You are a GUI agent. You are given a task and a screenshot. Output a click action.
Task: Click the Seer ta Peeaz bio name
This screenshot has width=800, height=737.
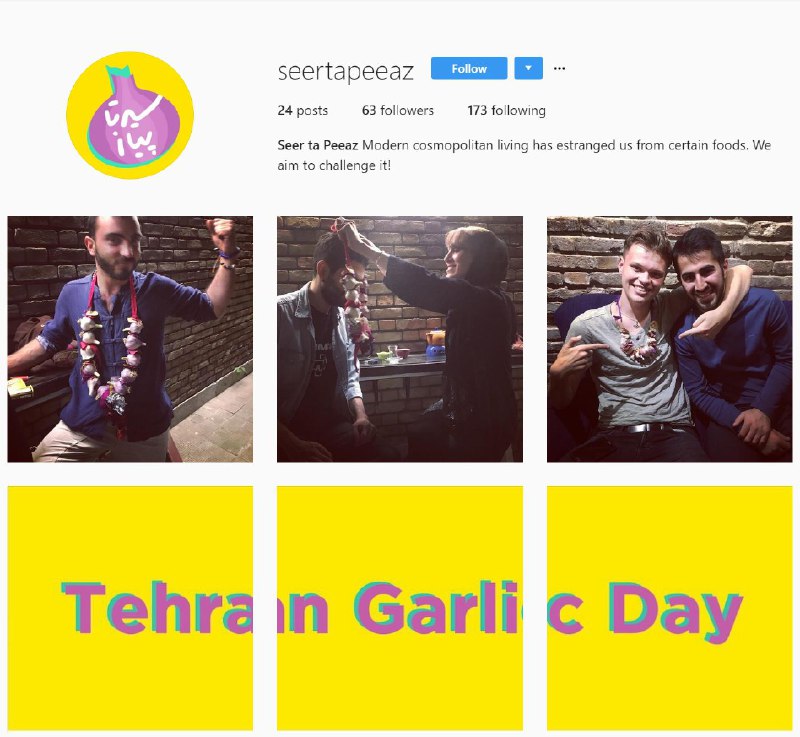pos(317,145)
